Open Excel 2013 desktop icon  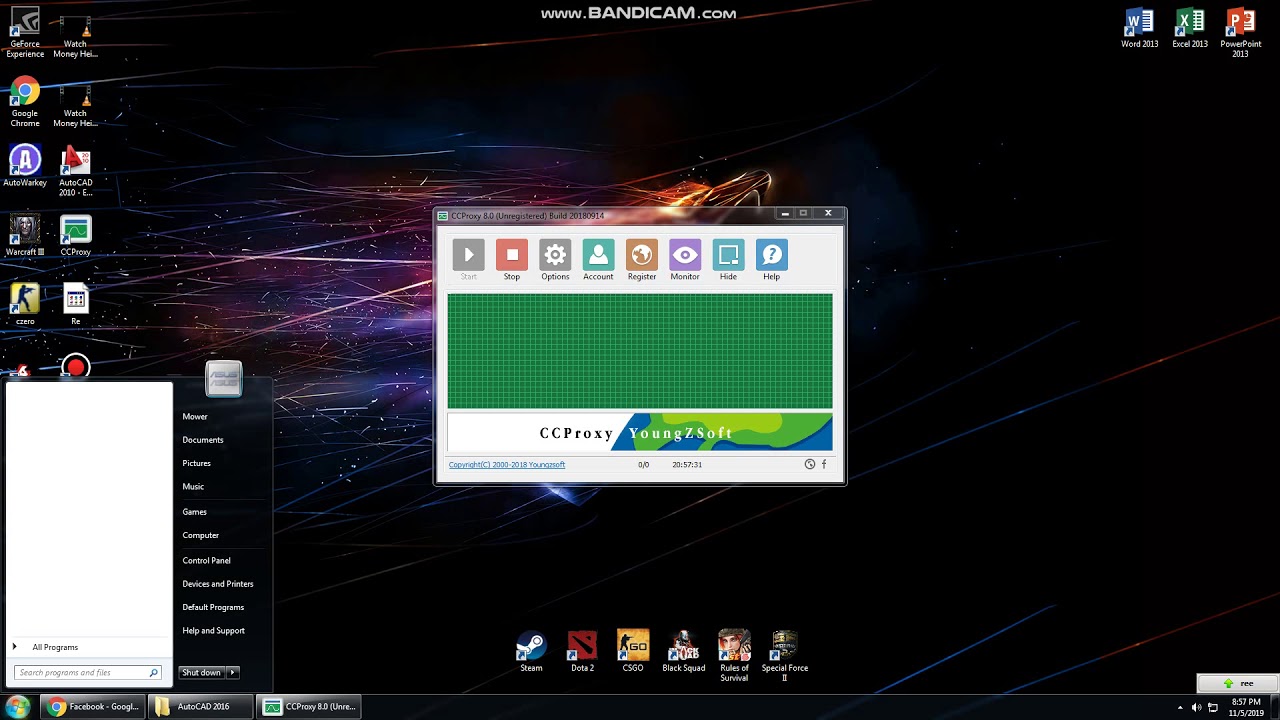[1190, 28]
